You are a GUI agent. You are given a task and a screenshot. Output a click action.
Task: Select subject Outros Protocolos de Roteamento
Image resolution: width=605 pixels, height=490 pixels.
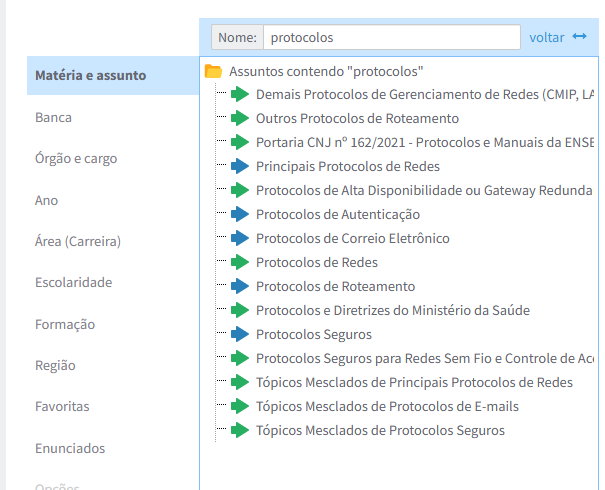(357, 118)
